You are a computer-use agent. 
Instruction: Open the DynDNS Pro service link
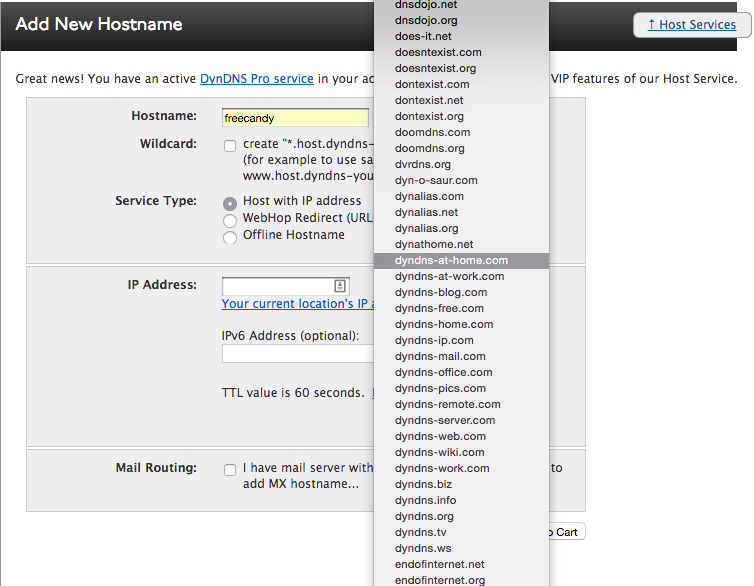tap(257, 78)
